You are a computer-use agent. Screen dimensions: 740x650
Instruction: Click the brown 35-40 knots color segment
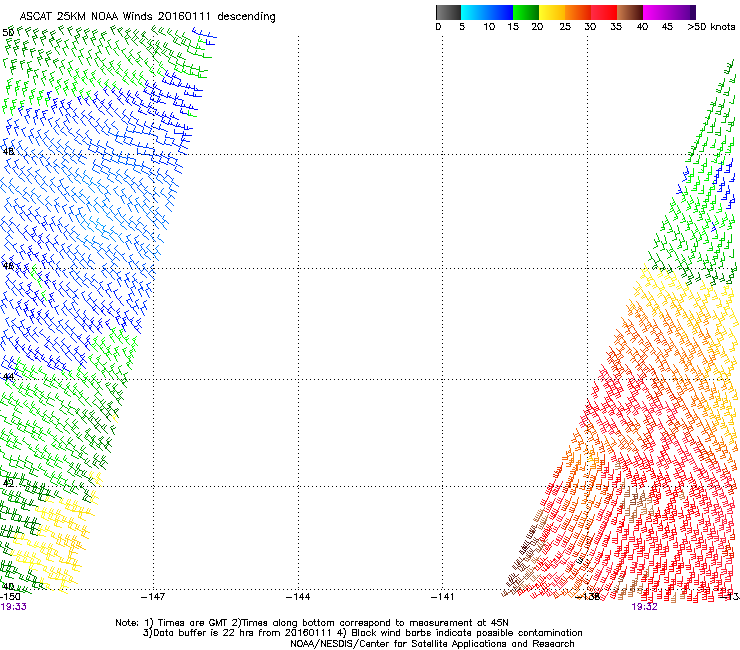[x=630, y=12]
